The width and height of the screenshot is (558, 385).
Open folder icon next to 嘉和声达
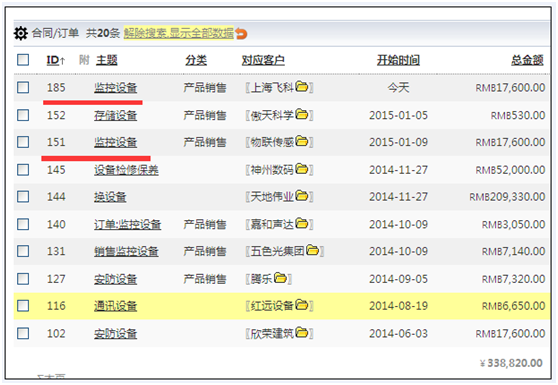(302, 223)
